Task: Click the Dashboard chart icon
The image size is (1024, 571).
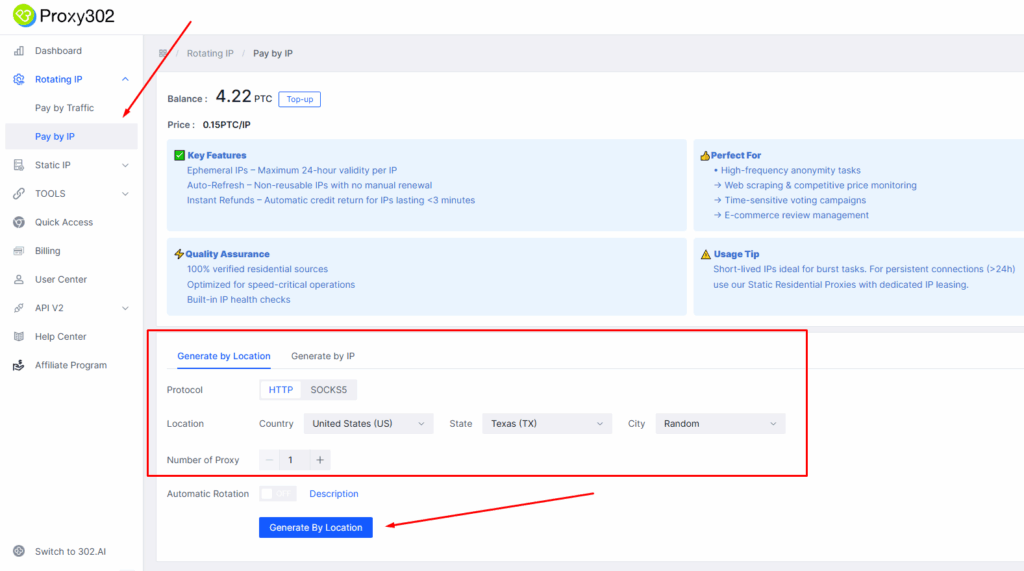Action: pyautogui.click(x=19, y=50)
